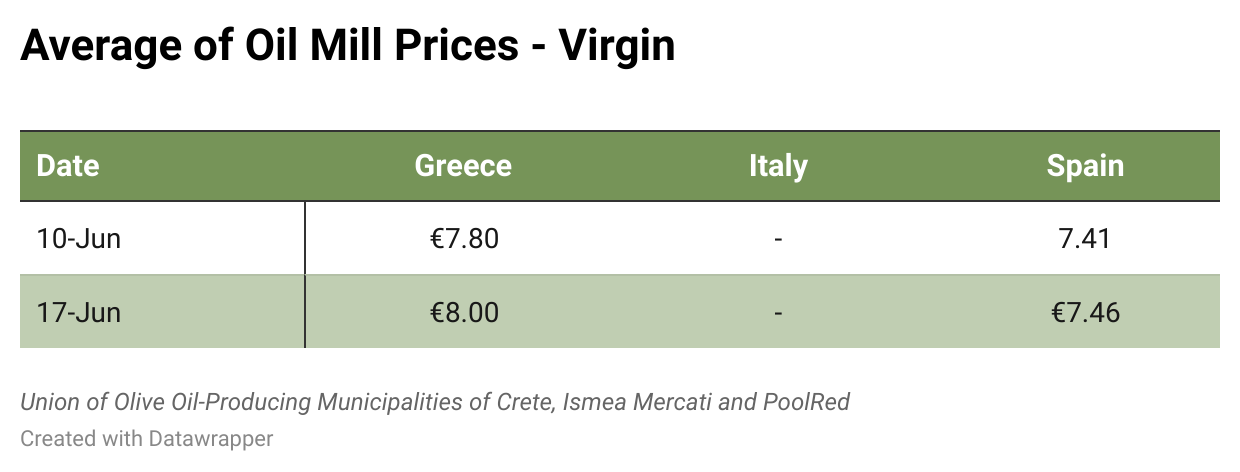Select Italy dash cell for 10-Jun
Screen dimensions: 1240x472
click(778, 239)
